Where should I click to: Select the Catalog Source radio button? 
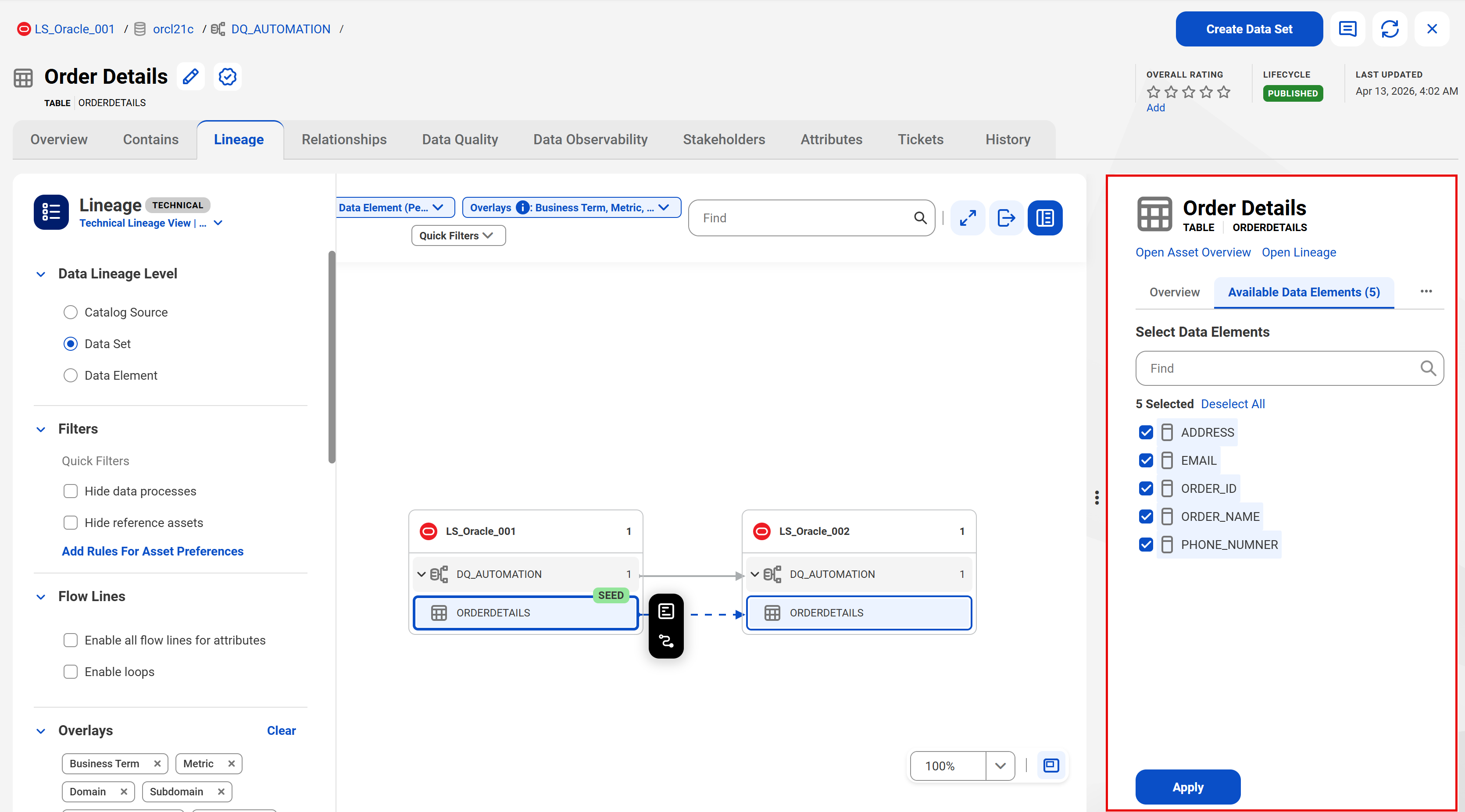click(x=71, y=312)
